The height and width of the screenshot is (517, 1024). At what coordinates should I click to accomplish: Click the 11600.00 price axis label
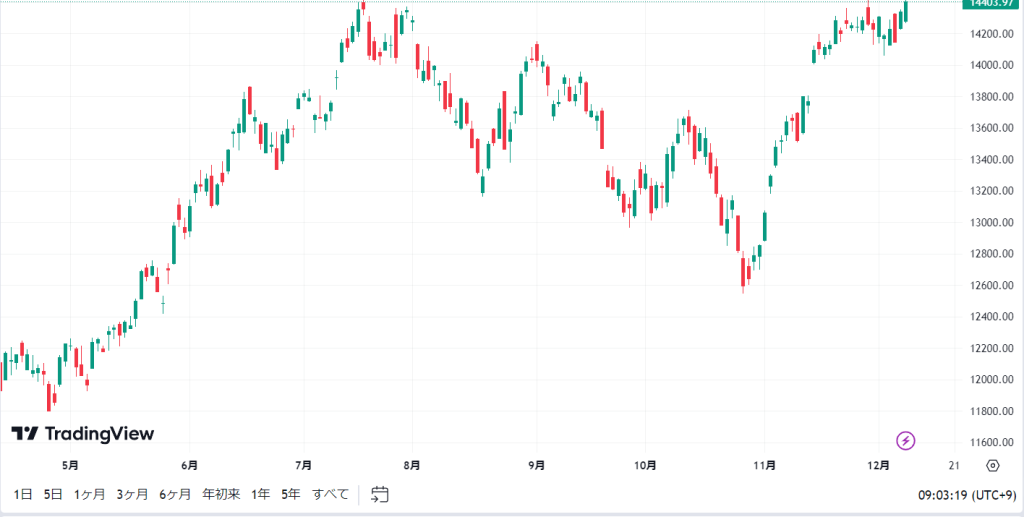(x=991, y=443)
